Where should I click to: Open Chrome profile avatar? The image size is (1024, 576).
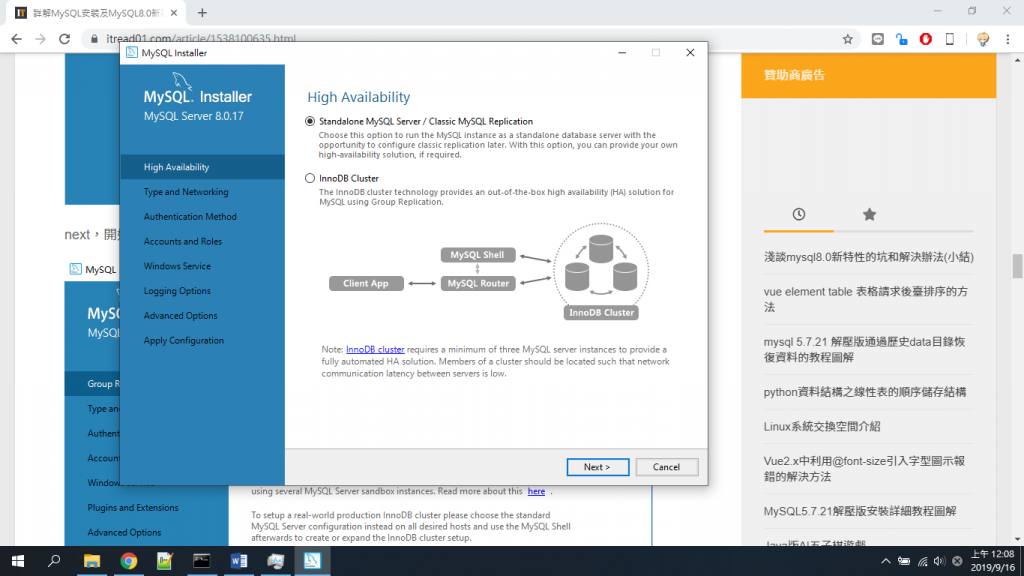point(983,39)
